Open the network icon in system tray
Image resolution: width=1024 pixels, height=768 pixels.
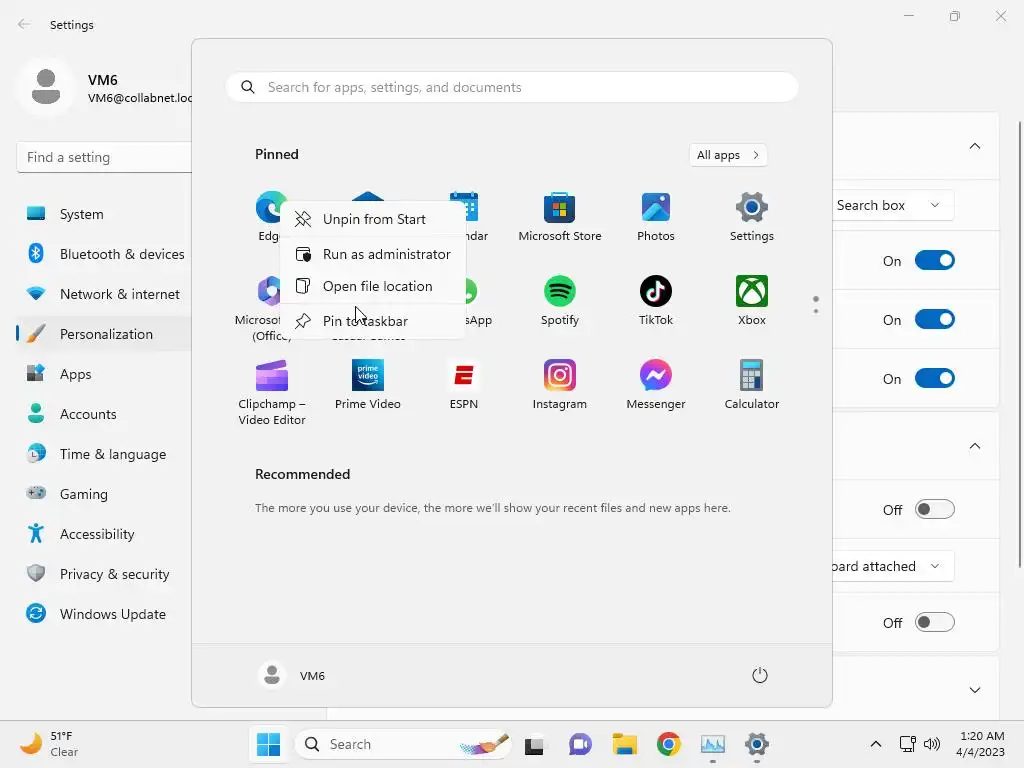pyautogui.click(x=908, y=744)
